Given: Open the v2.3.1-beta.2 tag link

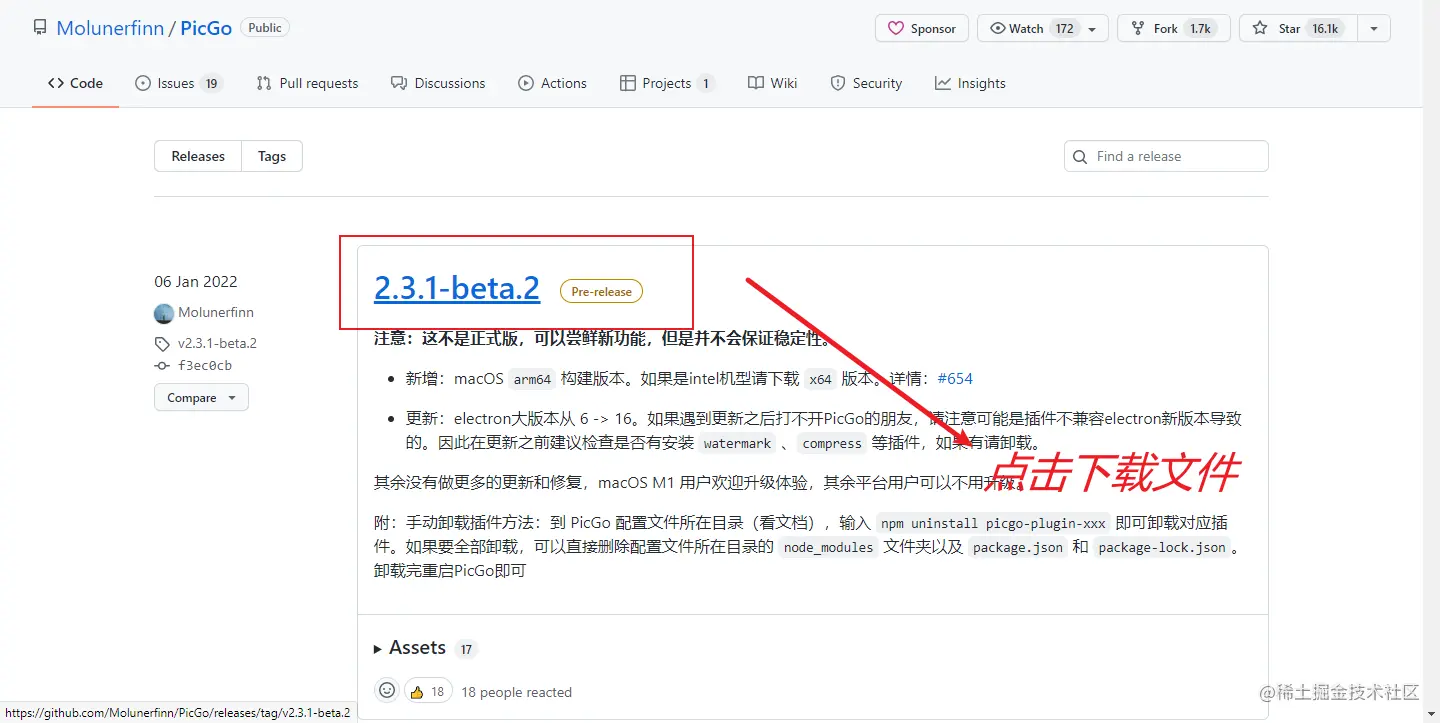Looking at the screenshot, I should point(217,343).
